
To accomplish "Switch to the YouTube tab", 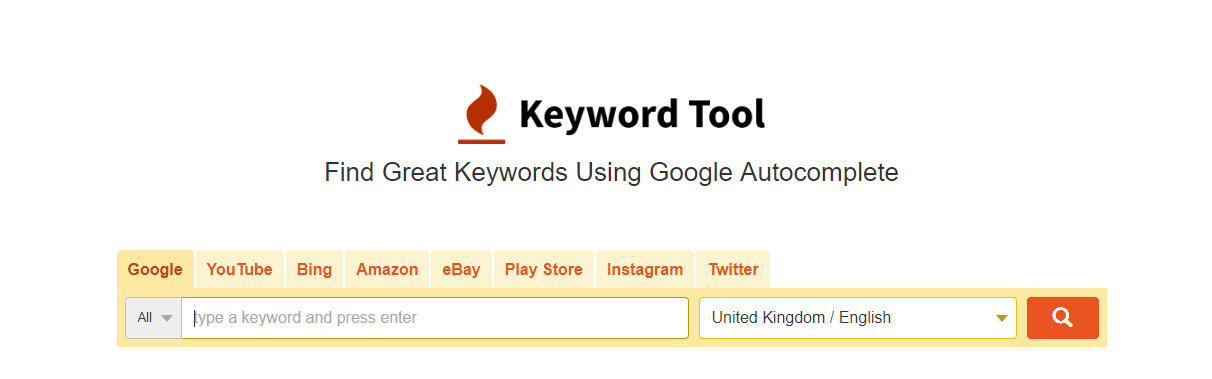I will pos(239,269).
